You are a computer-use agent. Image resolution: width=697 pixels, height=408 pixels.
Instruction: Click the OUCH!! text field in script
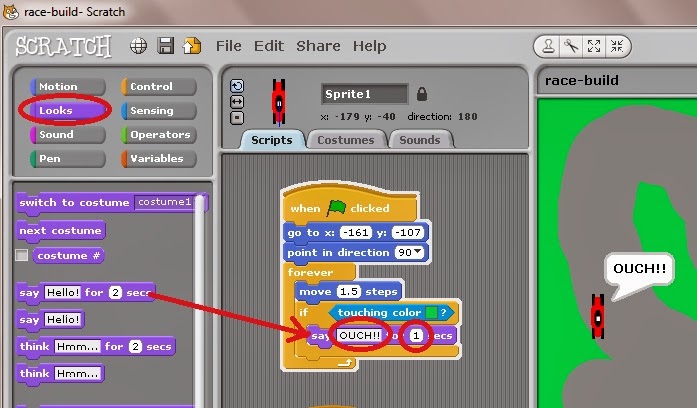(359, 336)
